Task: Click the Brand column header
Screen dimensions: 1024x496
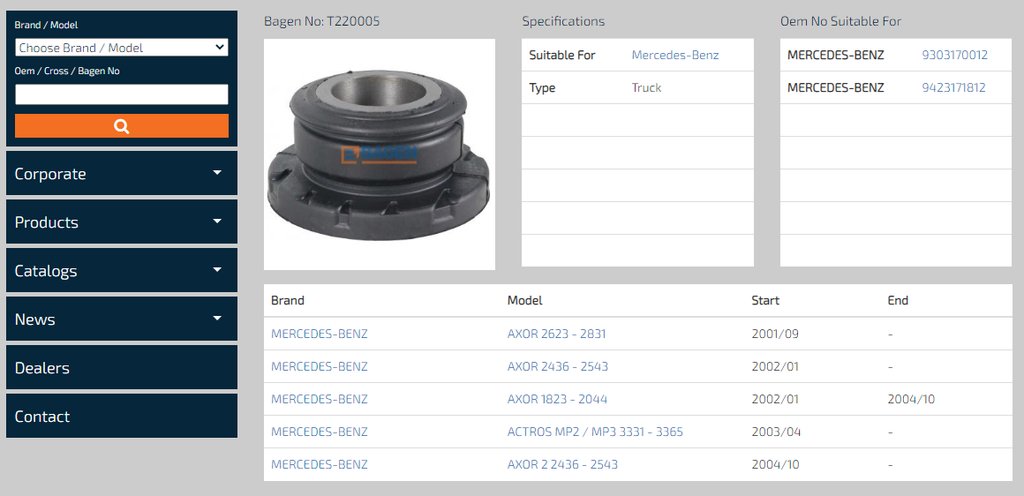Action: (287, 301)
